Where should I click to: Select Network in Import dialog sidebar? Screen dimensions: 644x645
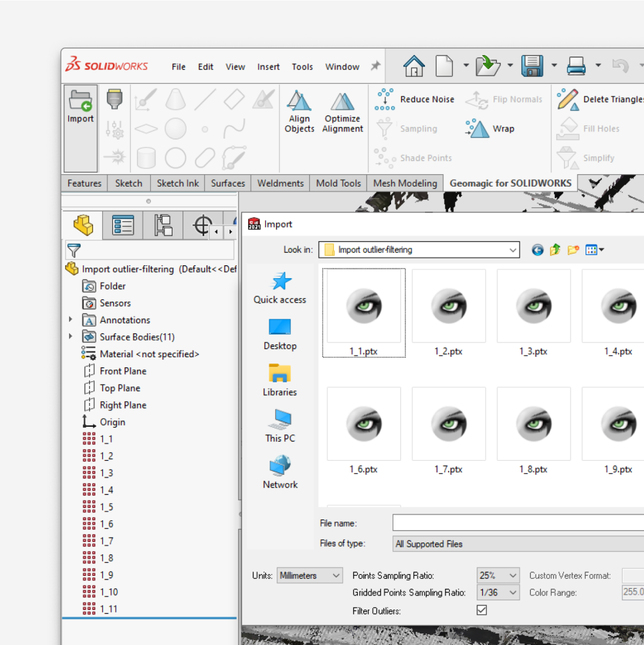tap(280, 472)
